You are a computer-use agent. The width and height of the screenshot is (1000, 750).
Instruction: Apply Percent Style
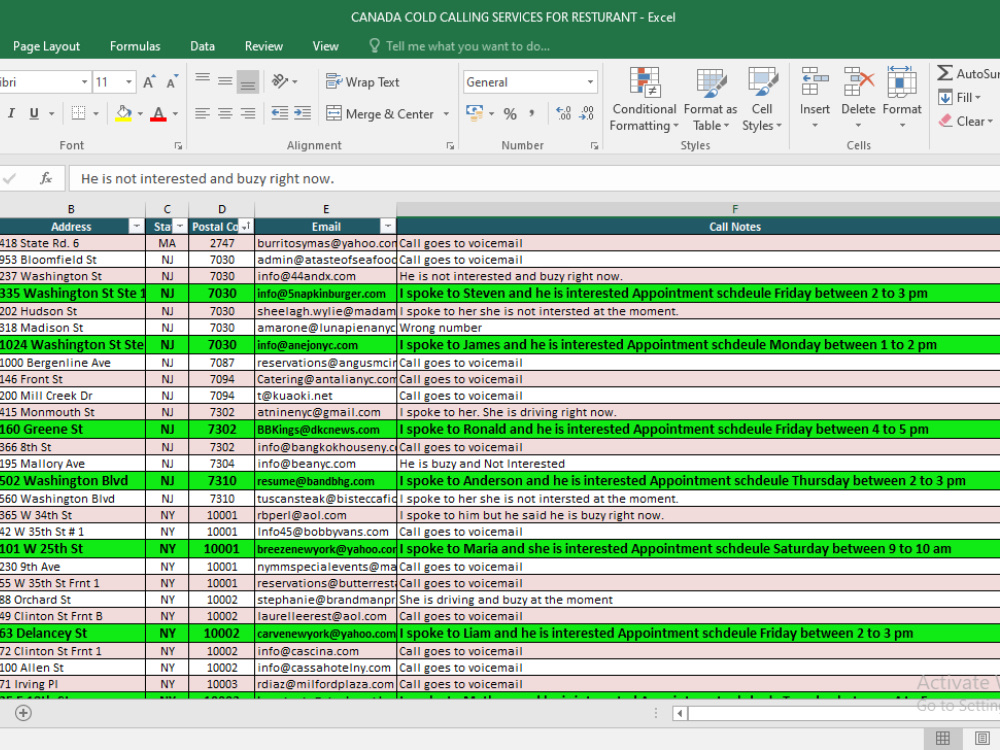(510, 114)
